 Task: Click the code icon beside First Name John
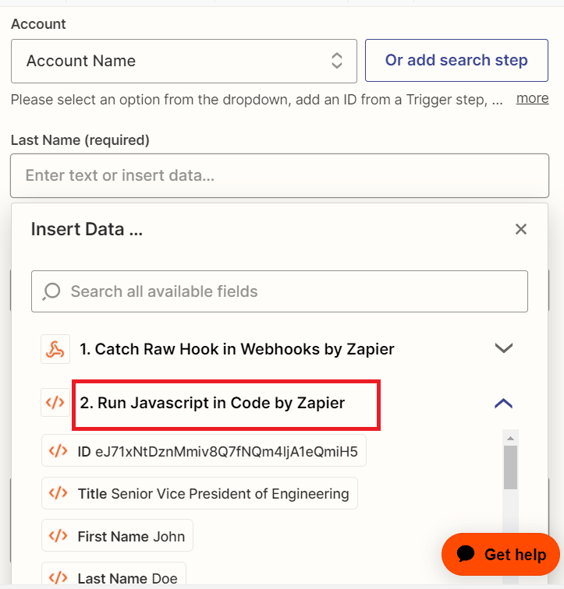58,536
